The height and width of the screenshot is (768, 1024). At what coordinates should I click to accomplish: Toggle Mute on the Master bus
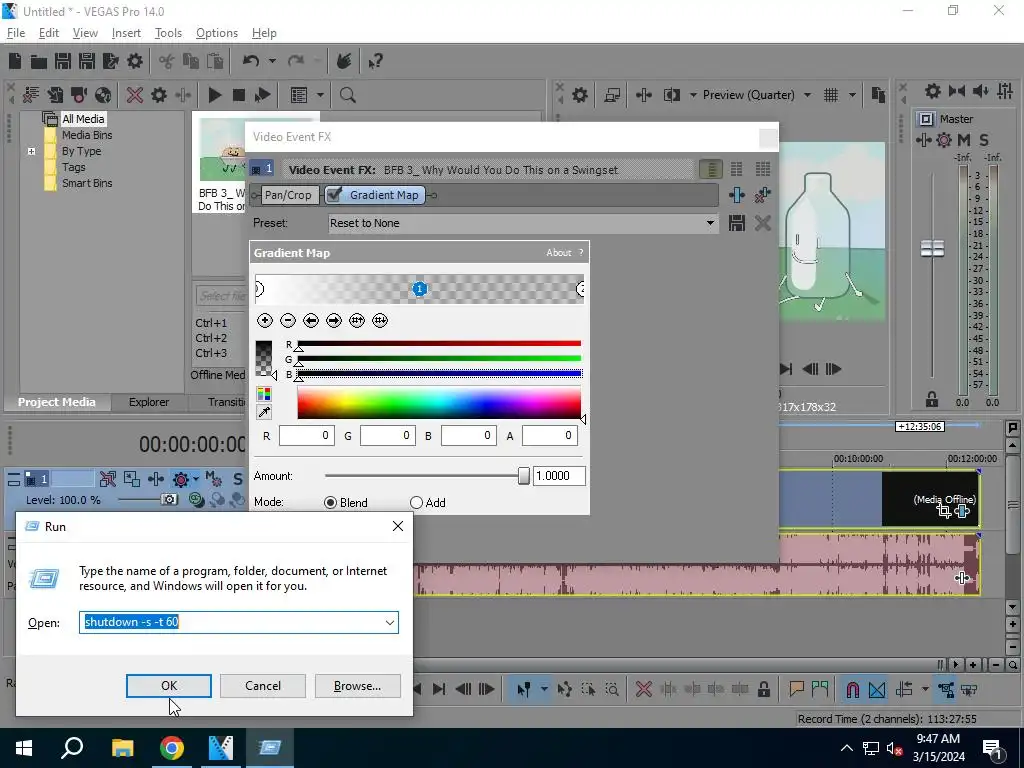click(963, 140)
